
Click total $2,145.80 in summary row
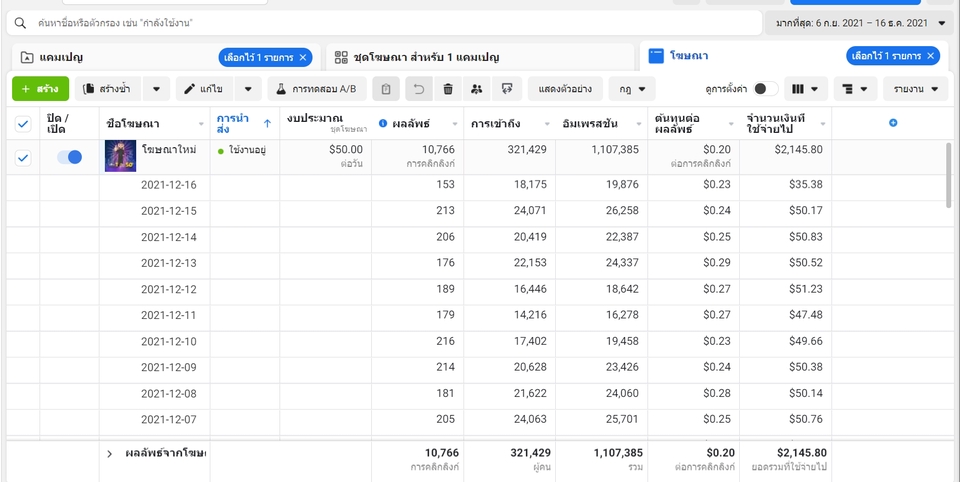(802, 453)
